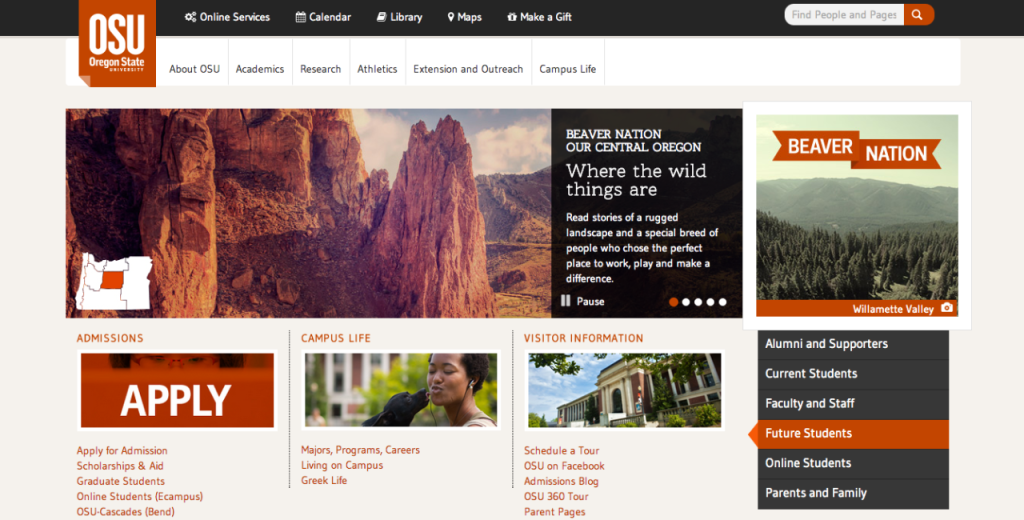Open the Academics menu
This screenshot has height=520, width=1024.
pyautogui.click(x=260, y=69)
